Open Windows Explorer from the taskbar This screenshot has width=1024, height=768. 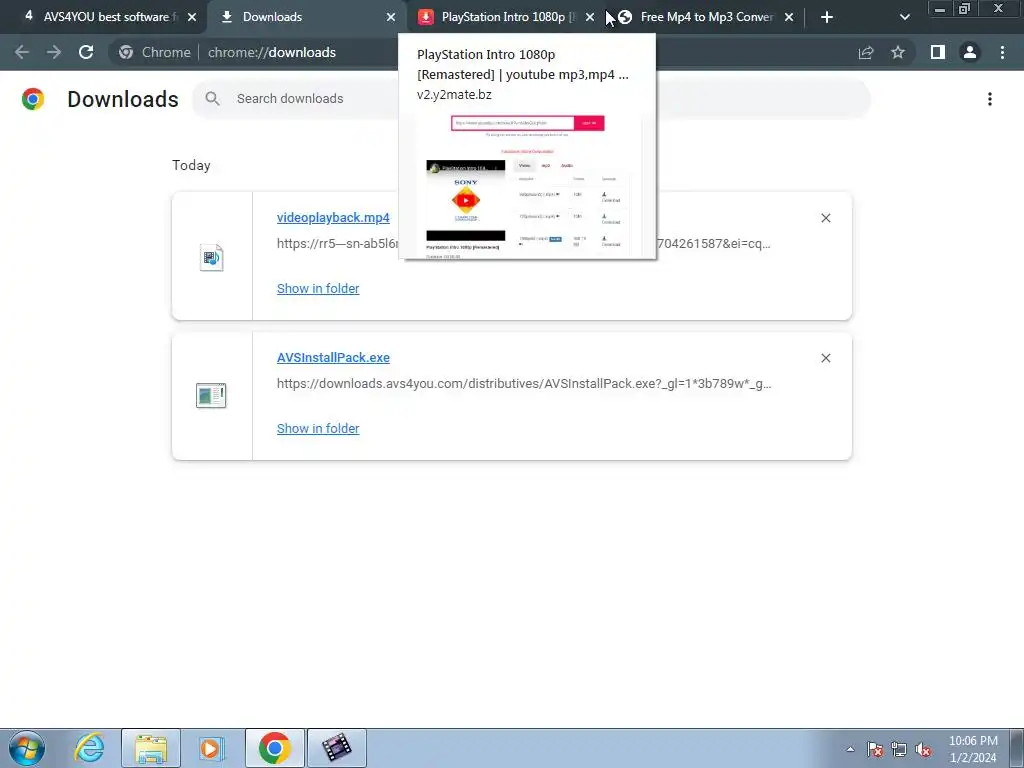point(151,748)
